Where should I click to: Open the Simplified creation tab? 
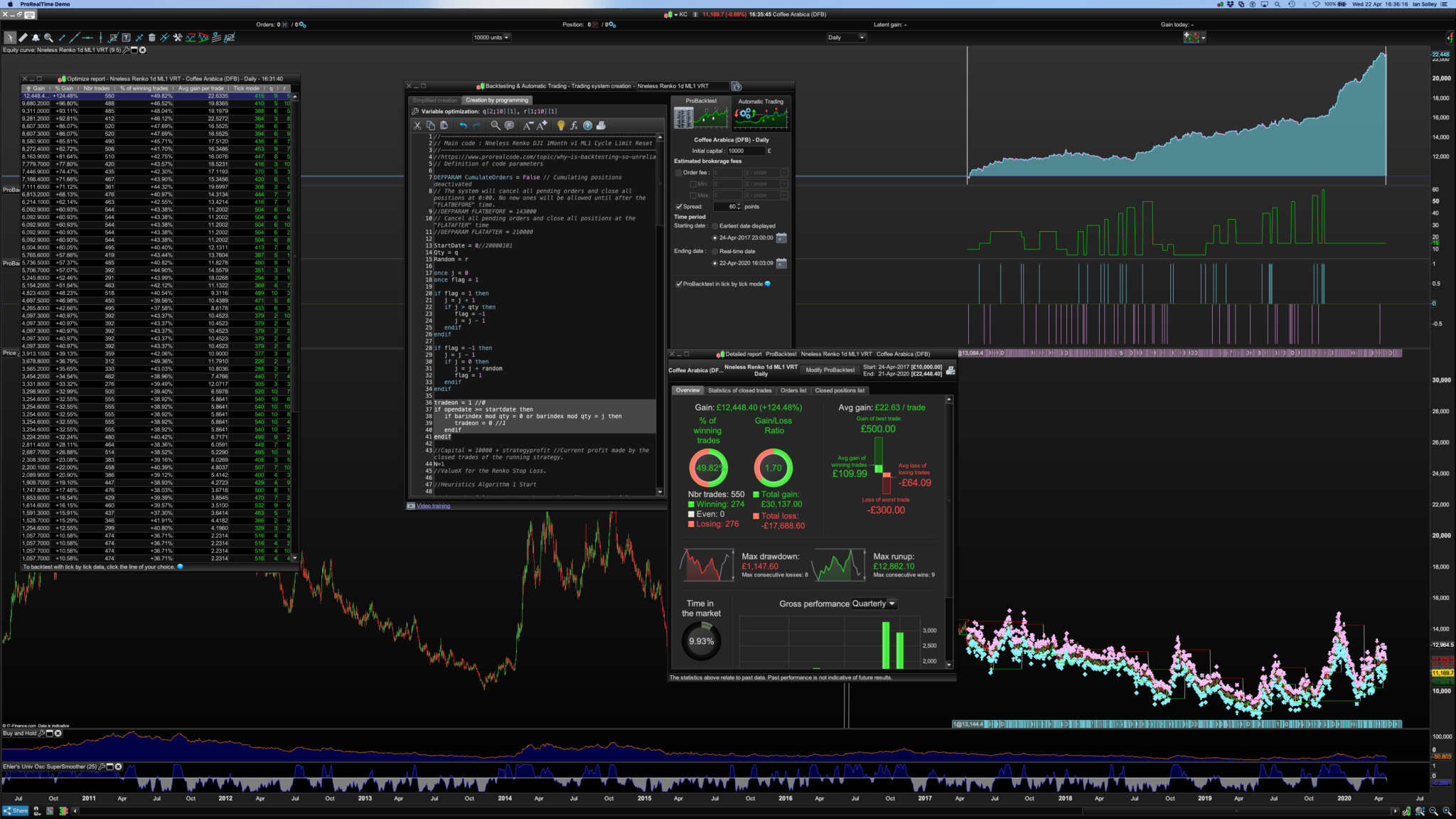435,100
